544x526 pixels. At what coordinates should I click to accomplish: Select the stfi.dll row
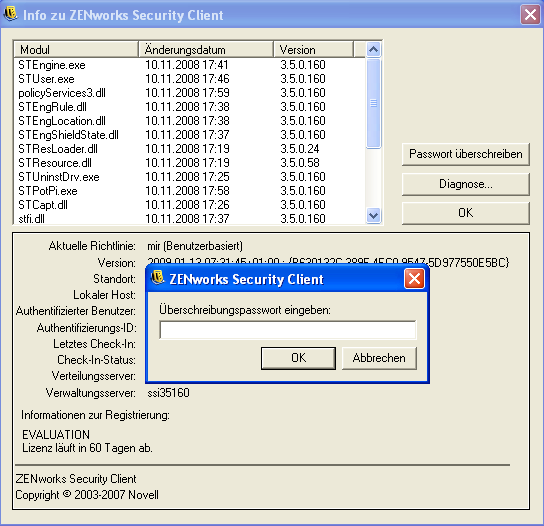[189, 219]
